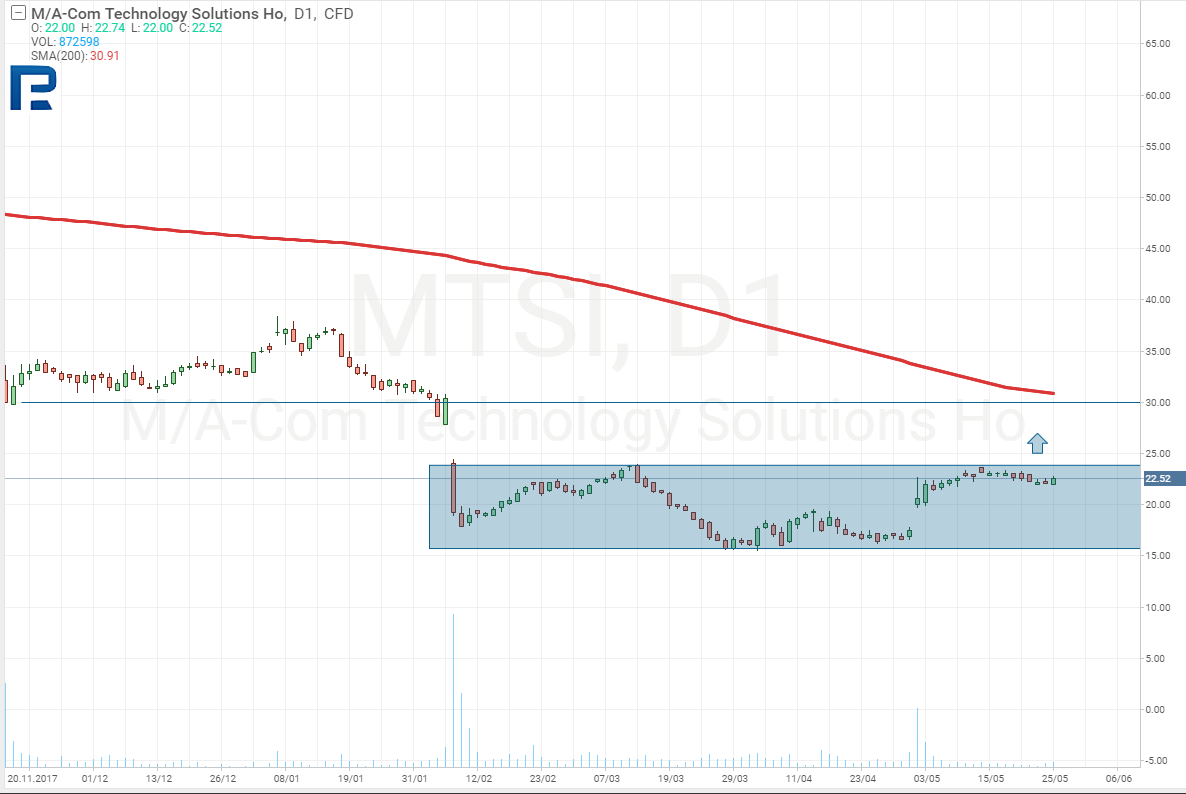Image resolution: width=1186 pixels, height=794 pixels.
Task: Click the 55.00 price axis label
Action: point(1157,147)
